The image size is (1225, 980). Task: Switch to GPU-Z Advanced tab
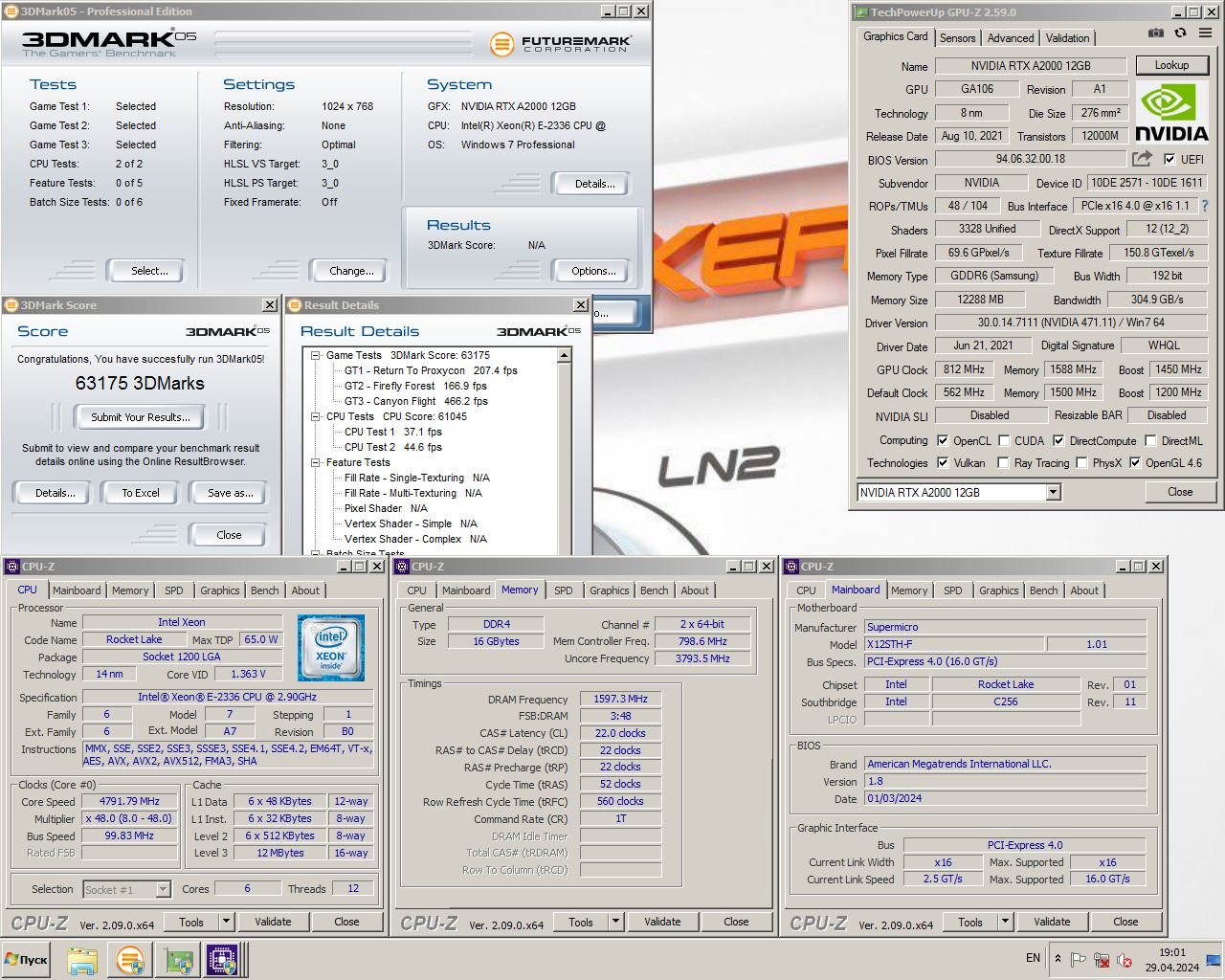point(1011,38)
